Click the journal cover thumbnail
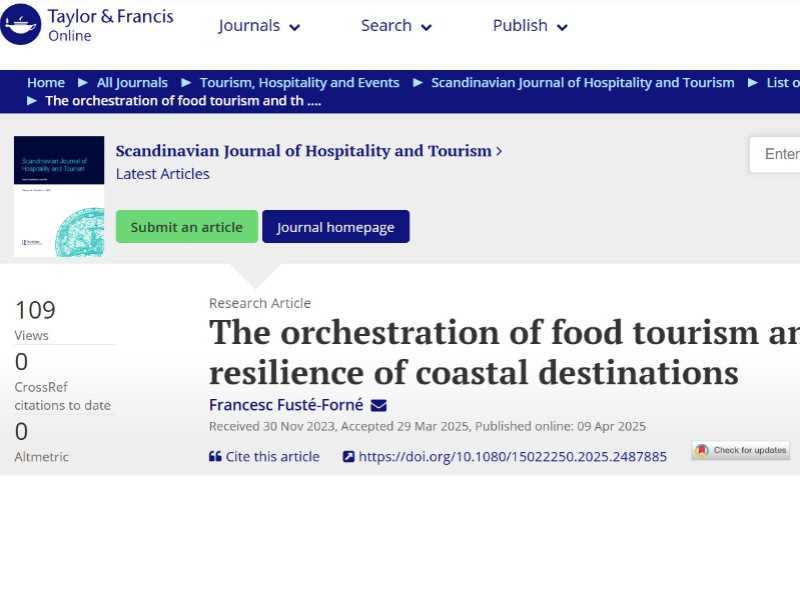 coord(59,196)
